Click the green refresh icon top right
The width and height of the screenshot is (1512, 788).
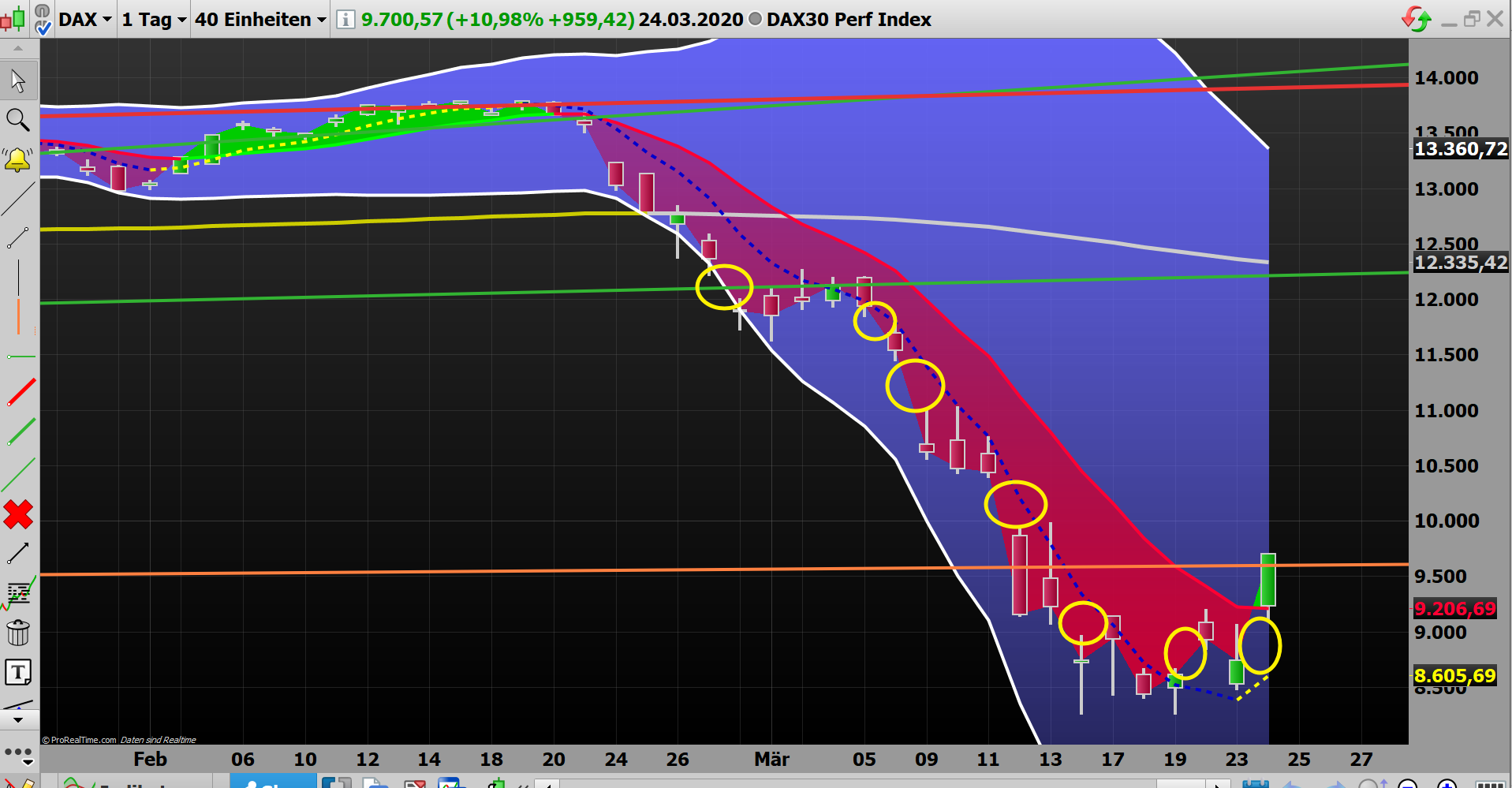pyautogui.click(x=1416, y=17)
